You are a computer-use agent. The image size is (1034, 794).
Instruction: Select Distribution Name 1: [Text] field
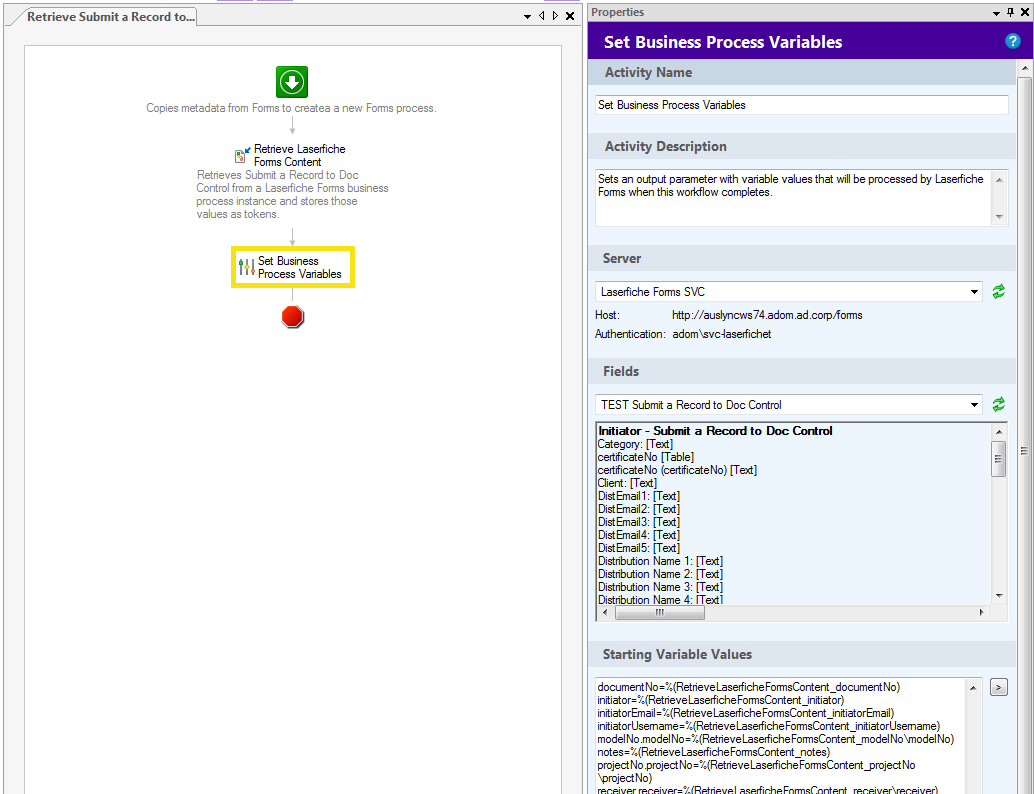coord(660,561)
